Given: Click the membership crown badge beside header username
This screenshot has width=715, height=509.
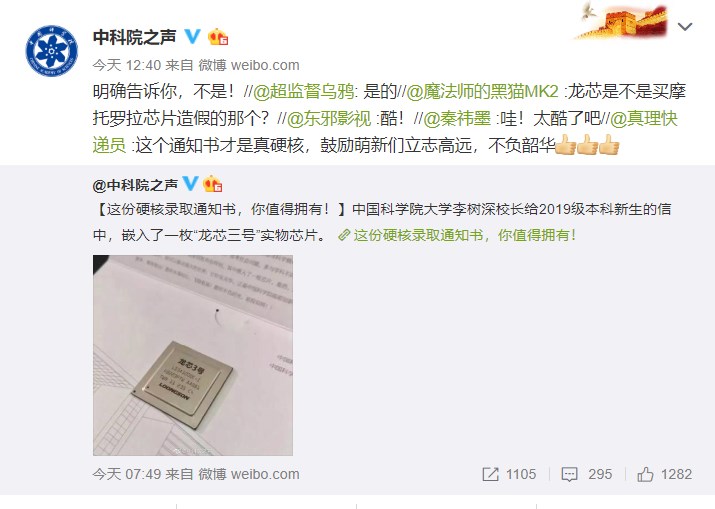Looking at the screenshot, I should [x=218, y=36].
